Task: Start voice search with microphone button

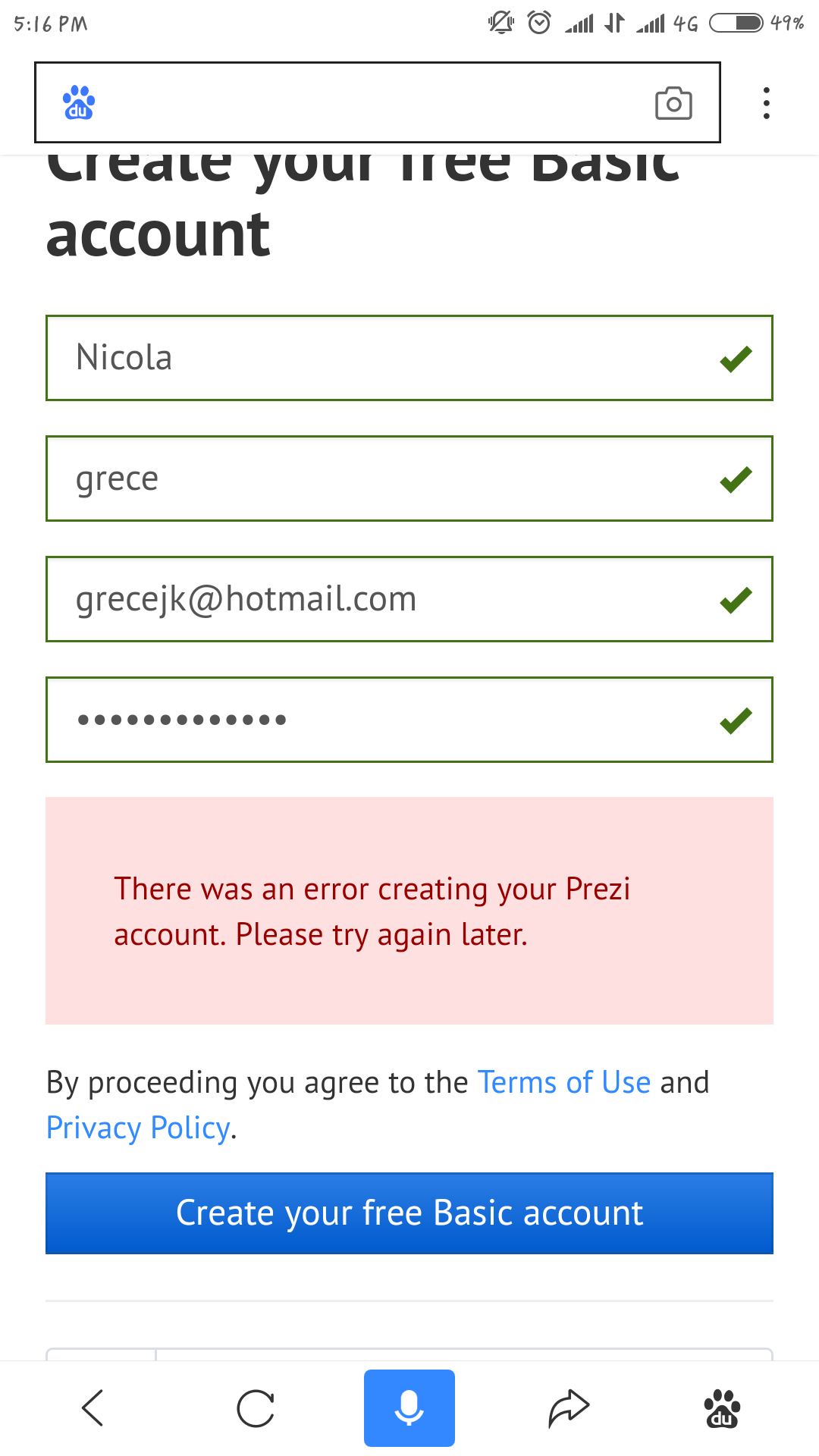Action: point(409,1408)
